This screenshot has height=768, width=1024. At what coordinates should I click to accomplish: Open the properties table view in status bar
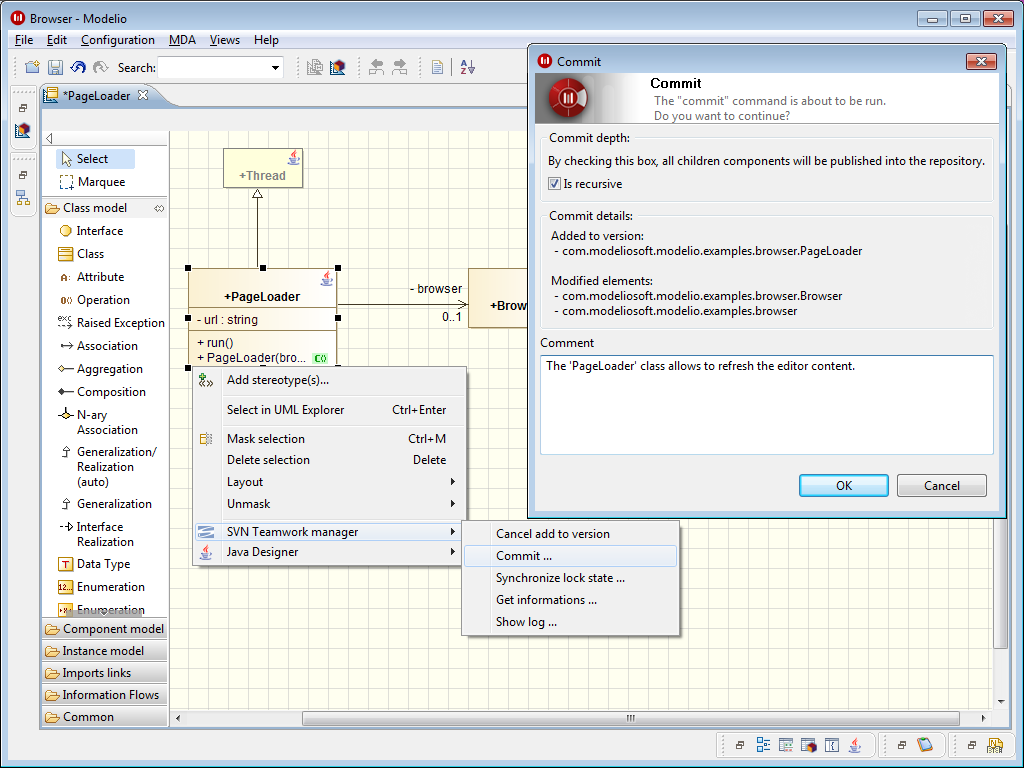786,744
